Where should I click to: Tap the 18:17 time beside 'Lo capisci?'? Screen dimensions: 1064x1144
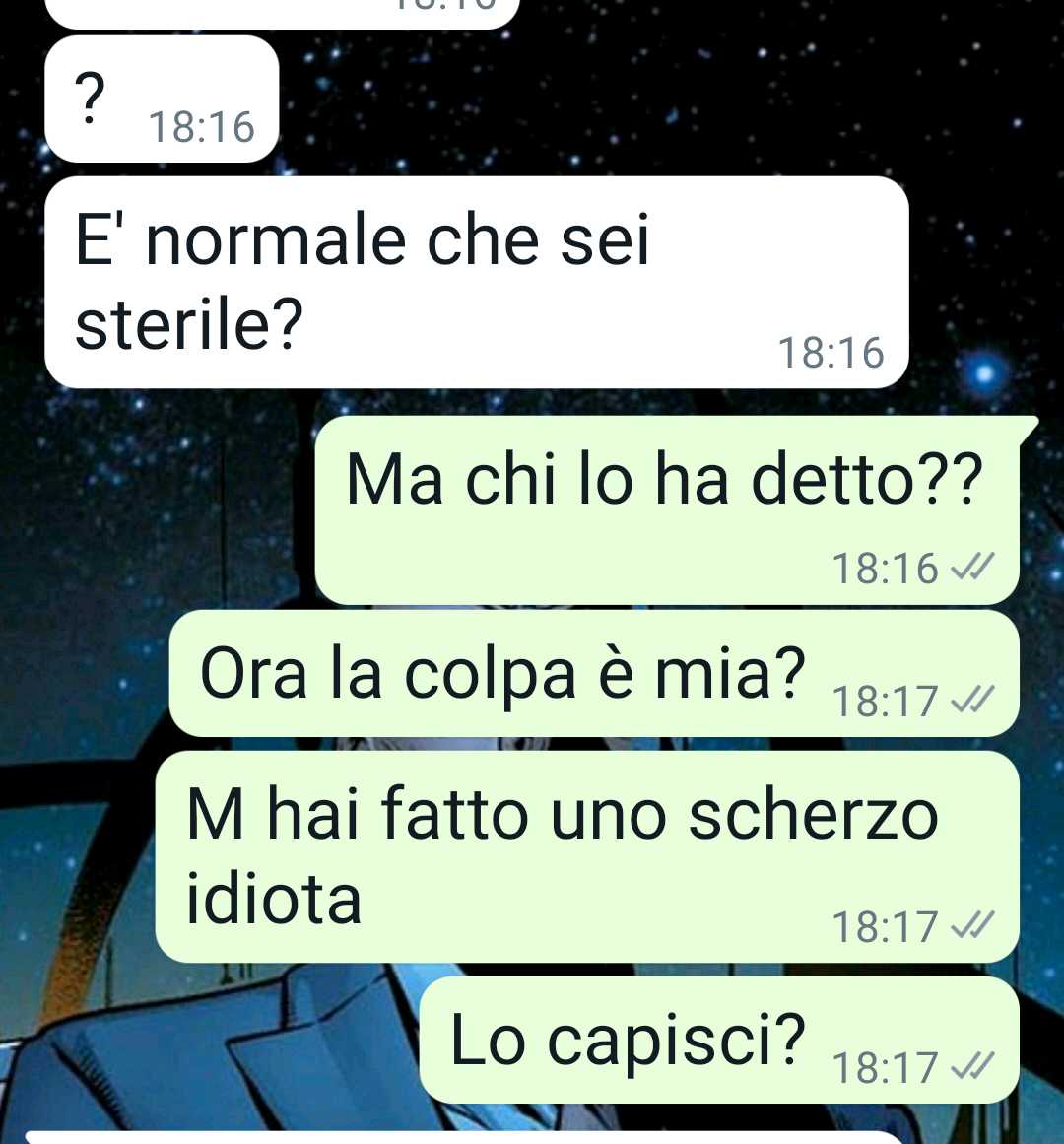pos(885,1067)
